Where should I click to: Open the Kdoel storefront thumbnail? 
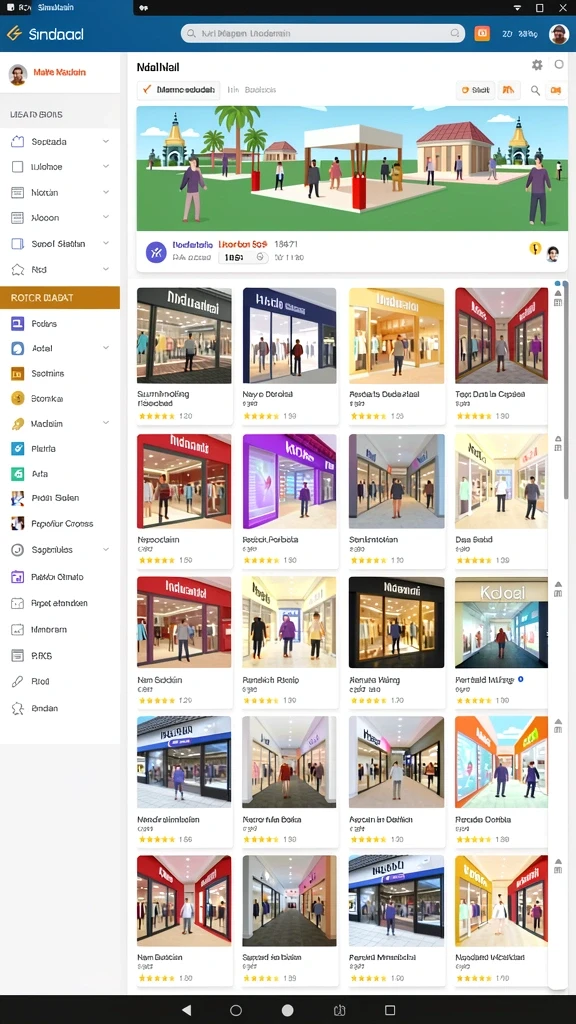pos(502,622)
